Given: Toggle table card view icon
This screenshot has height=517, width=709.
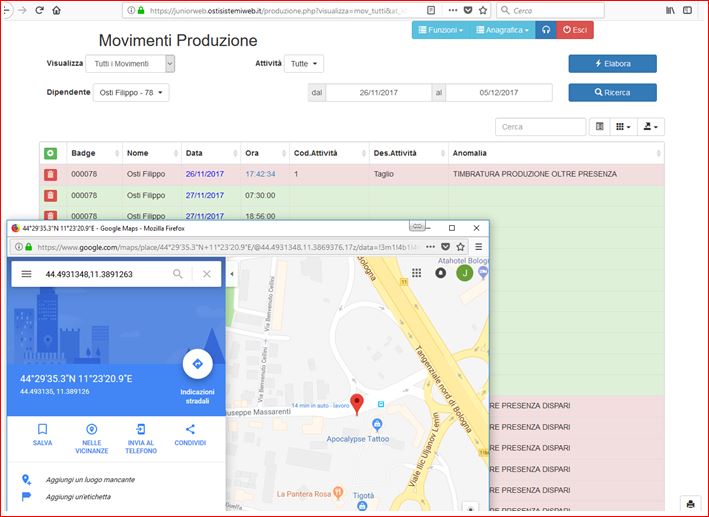Looking at the screenshot, I should (x=600, y=127).
